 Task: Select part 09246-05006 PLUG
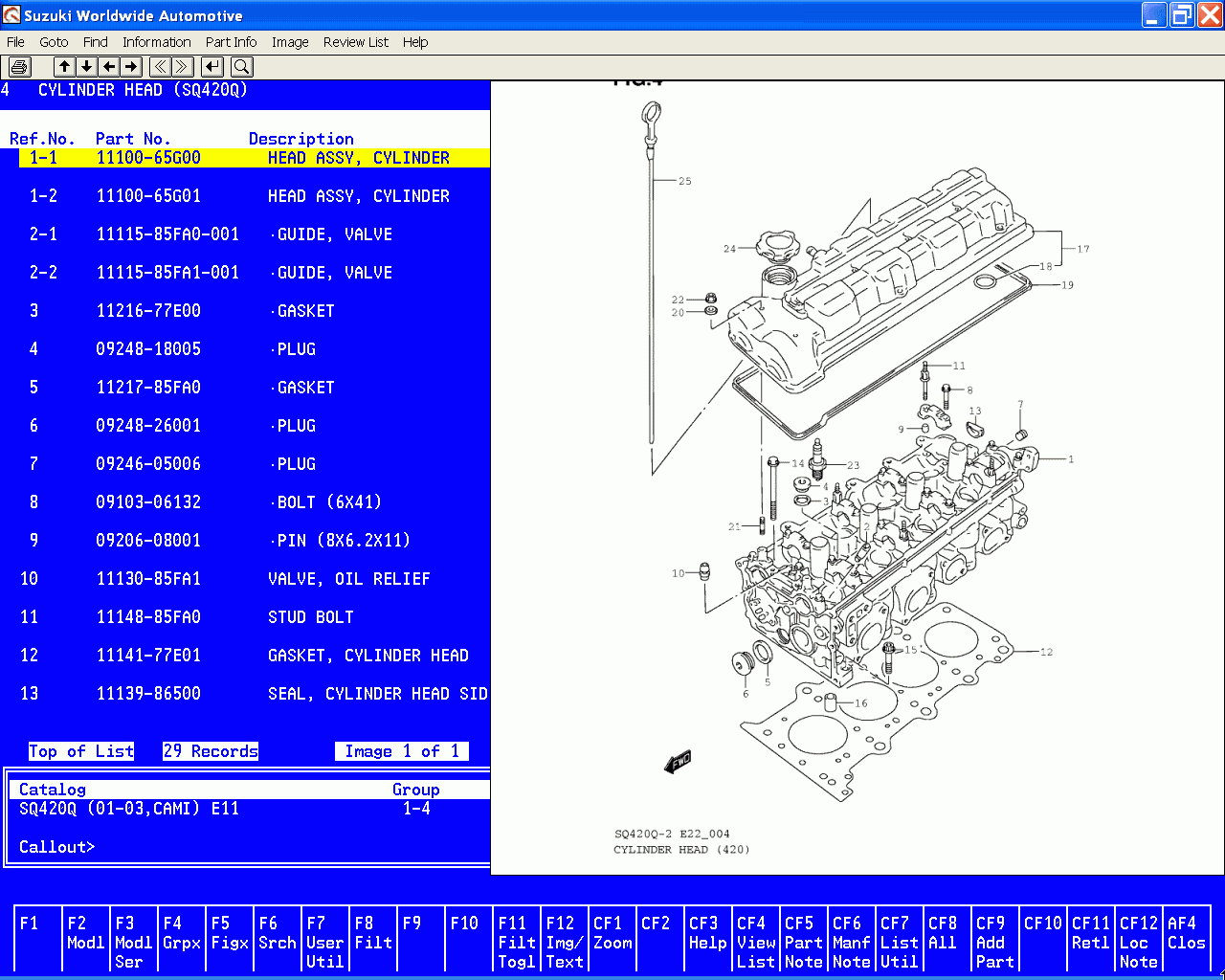[x=255, y=464]
